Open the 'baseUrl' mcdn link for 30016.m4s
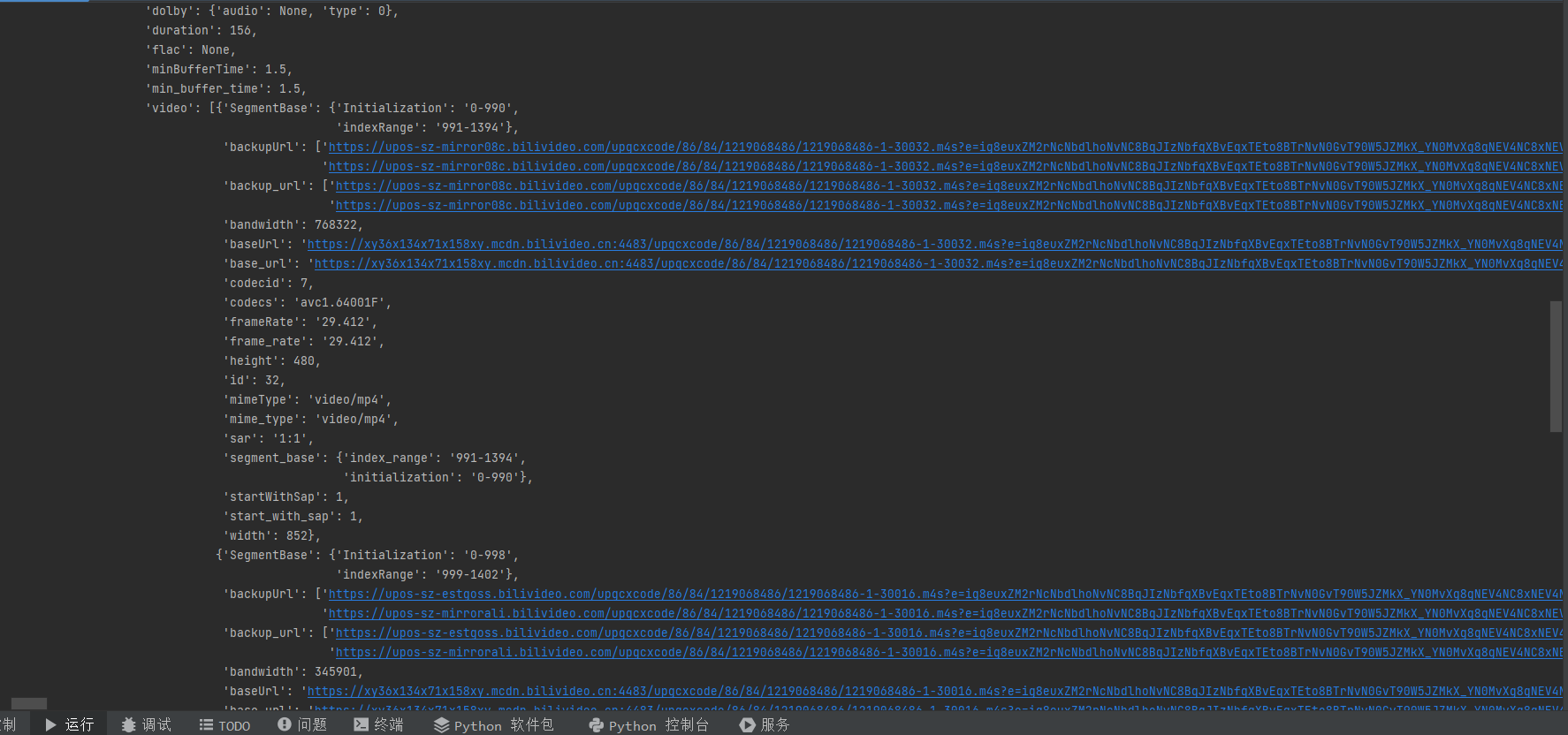This screenshot has height=735, width=1568. coord(934,692)
